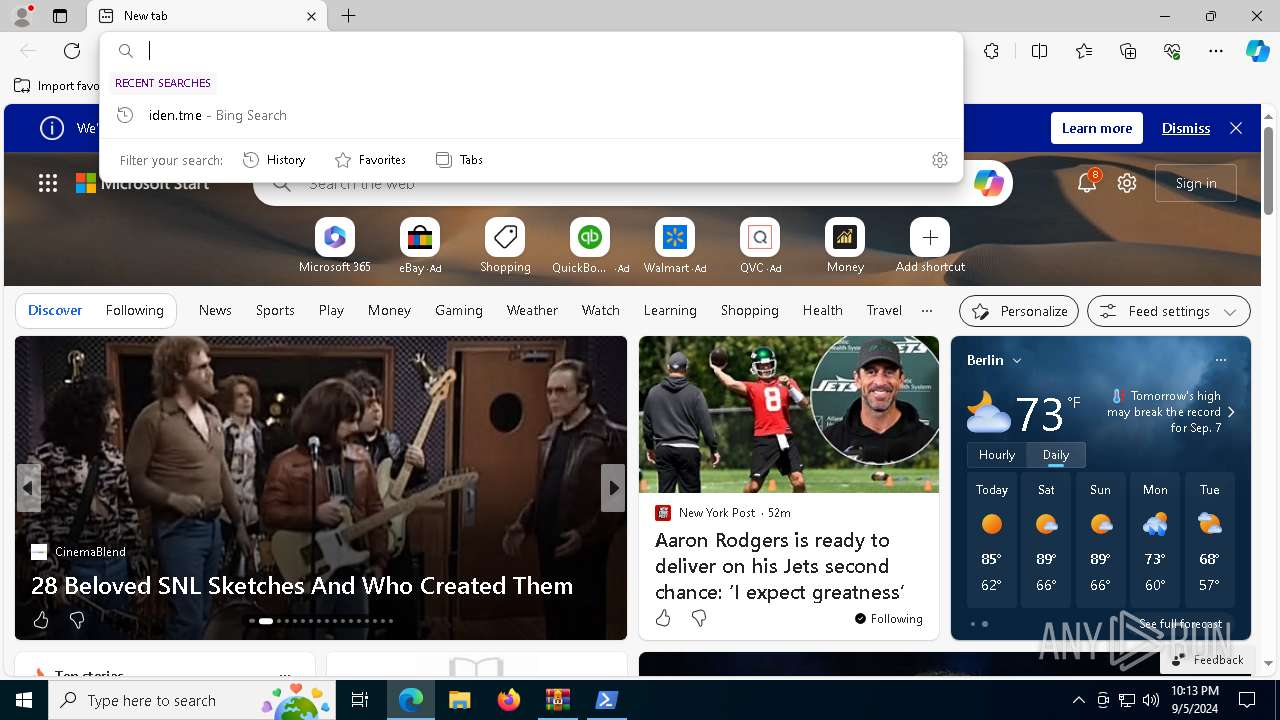Open See full forecast link
1280x720 pixels.
1180,624
